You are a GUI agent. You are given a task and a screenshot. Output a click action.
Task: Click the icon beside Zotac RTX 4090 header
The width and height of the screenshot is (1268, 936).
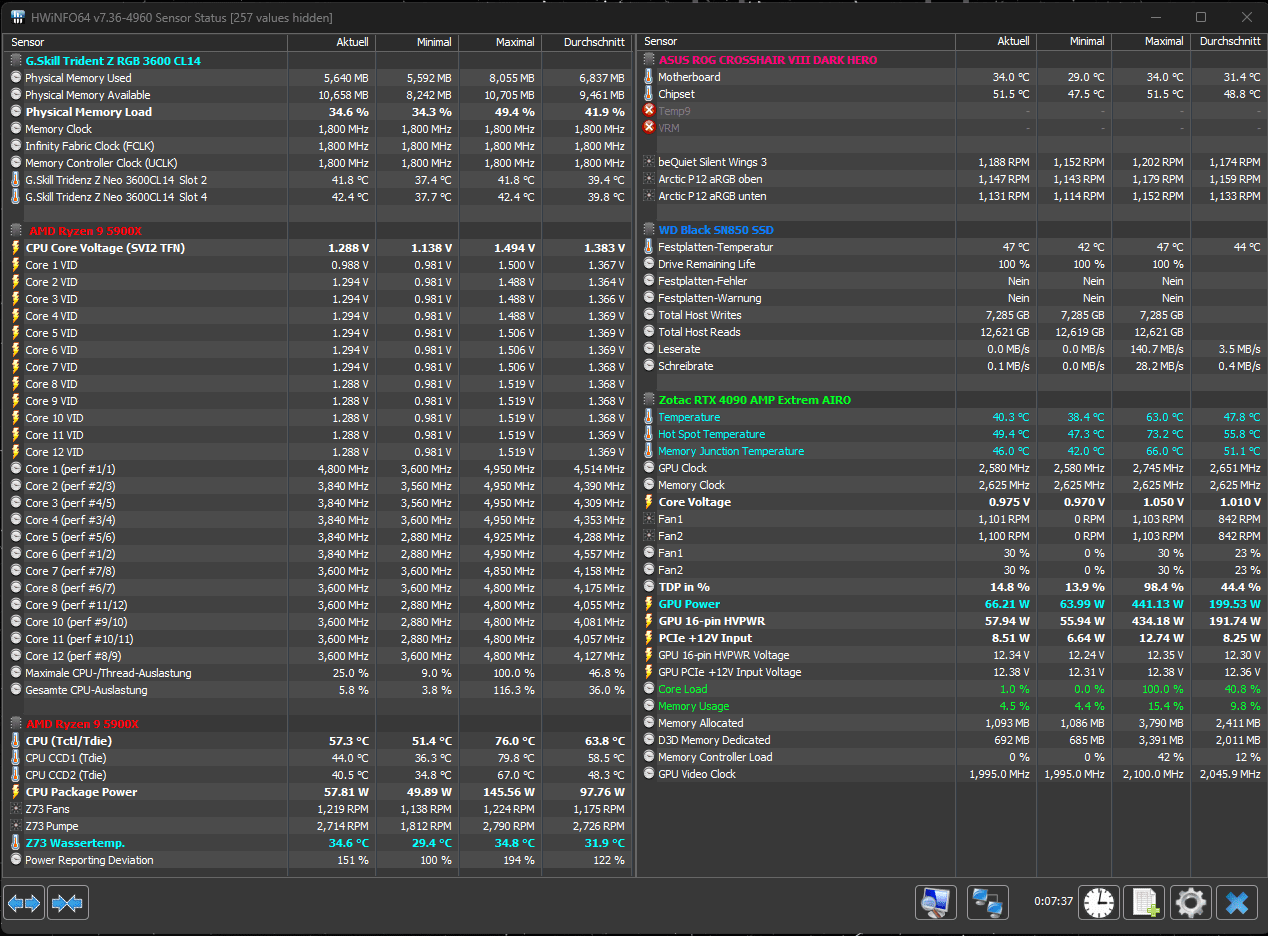pyautogui.click(x=649, y=400)
